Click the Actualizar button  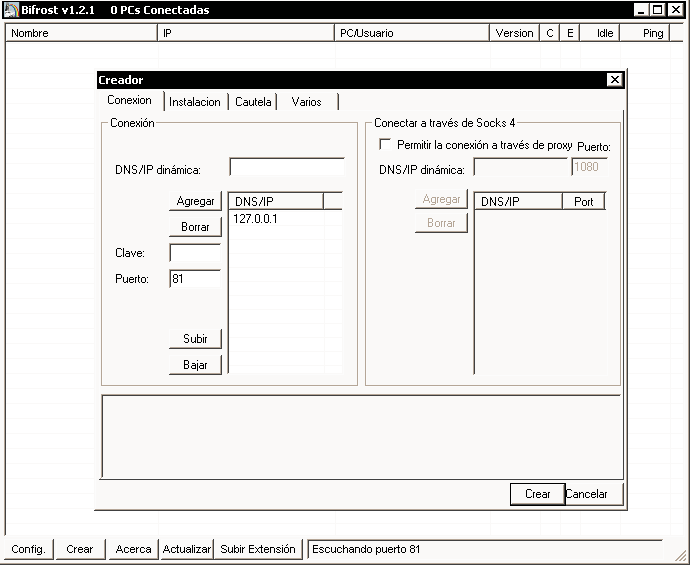pos(187,549)
